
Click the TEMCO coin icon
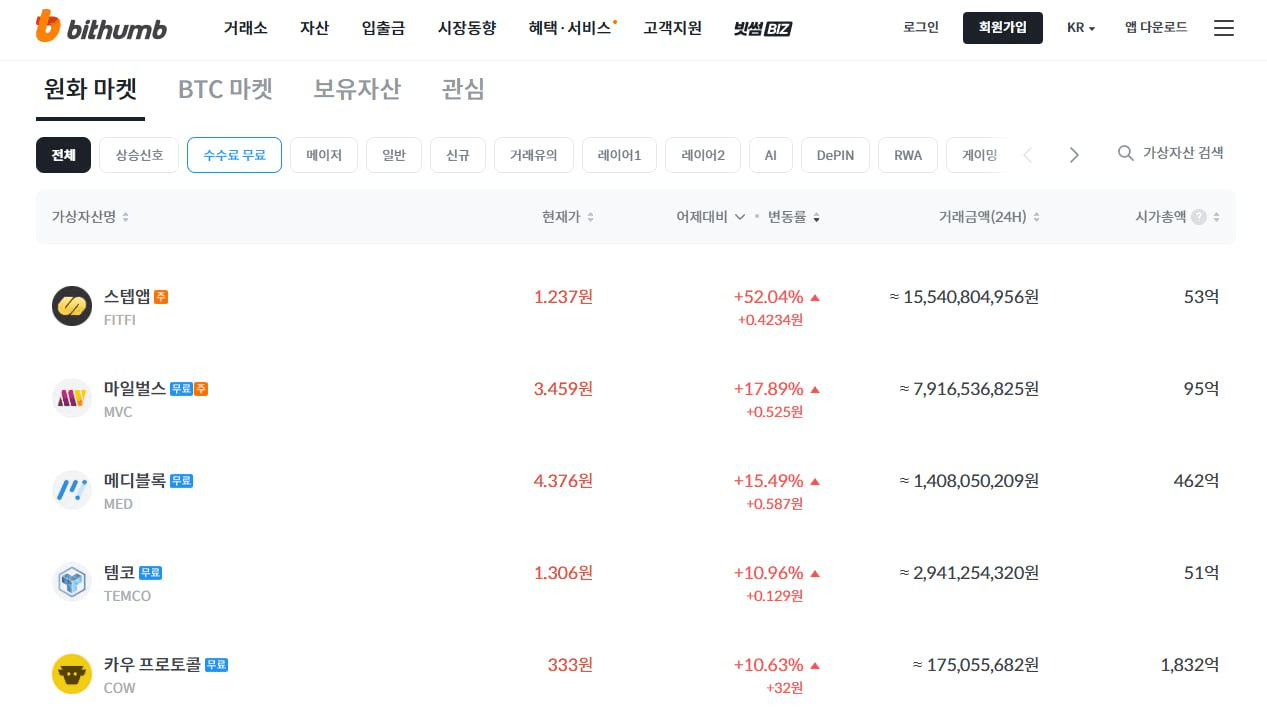72,582
